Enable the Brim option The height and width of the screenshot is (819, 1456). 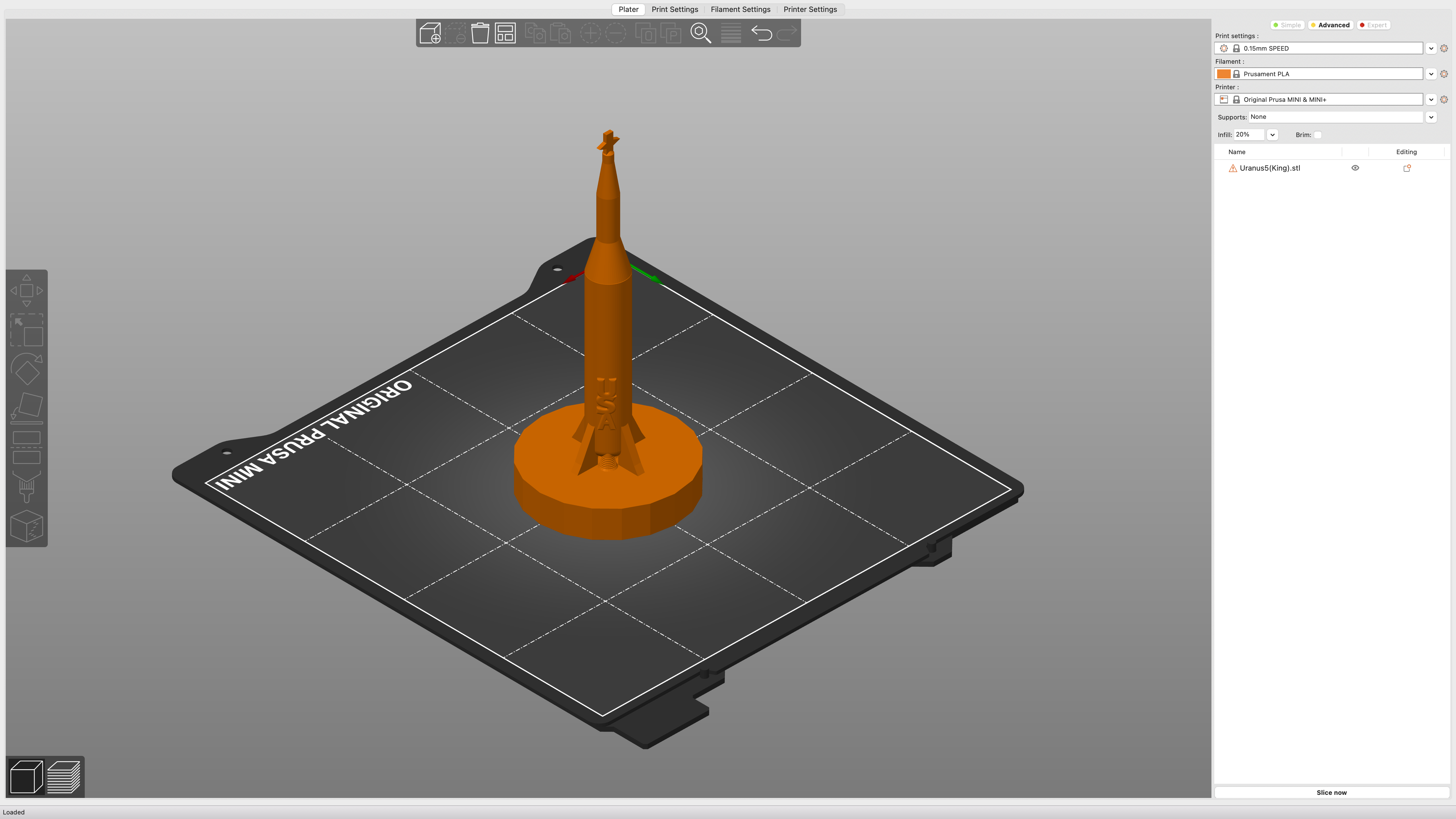1318,135
